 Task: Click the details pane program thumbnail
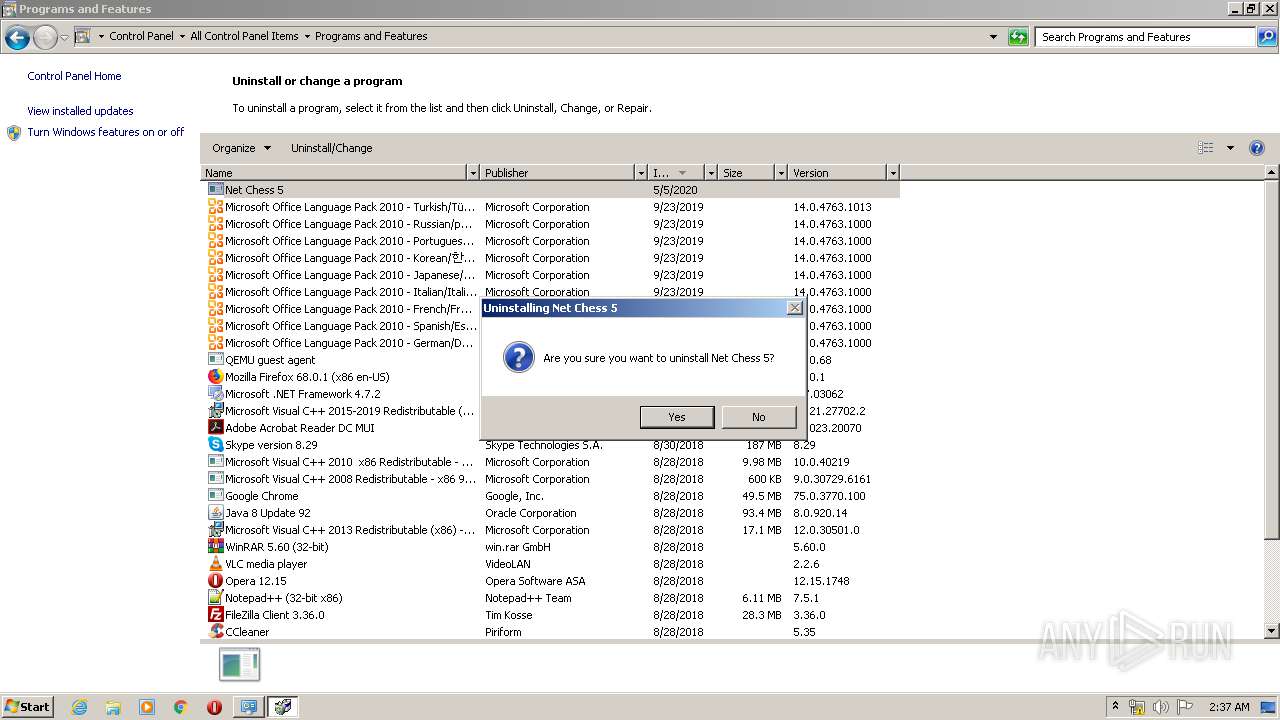pos(239,665)
